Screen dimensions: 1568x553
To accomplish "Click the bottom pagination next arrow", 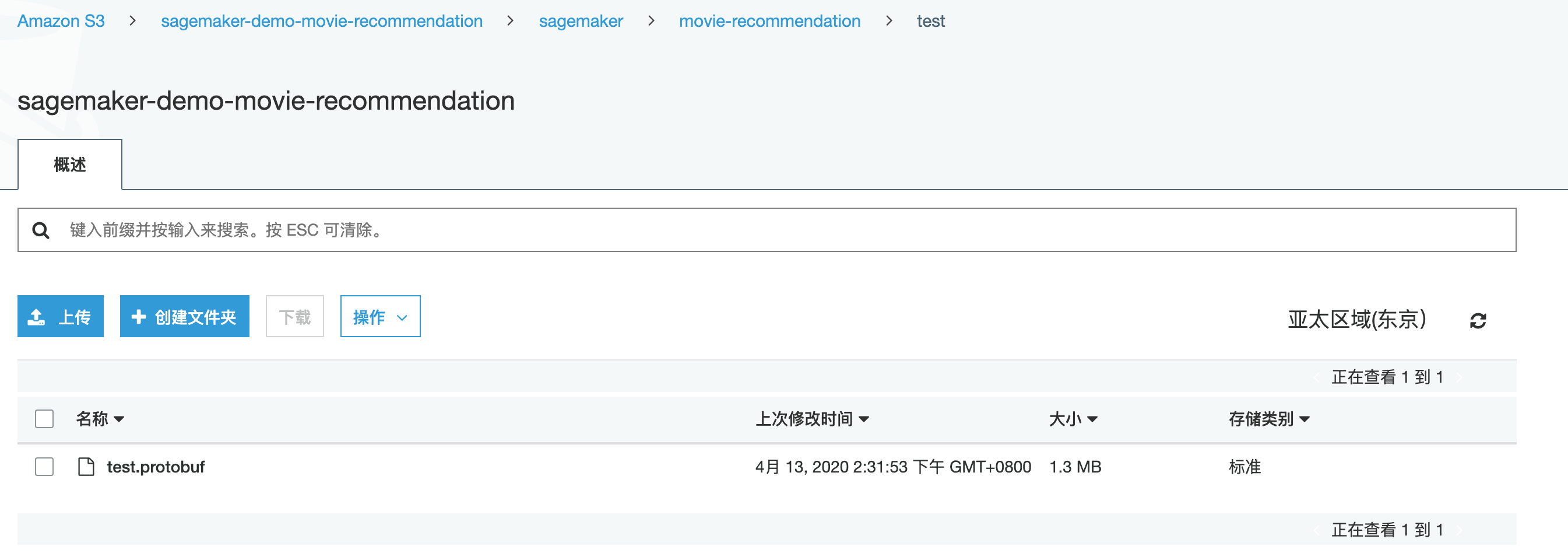I will click(x=1460, y=530).
